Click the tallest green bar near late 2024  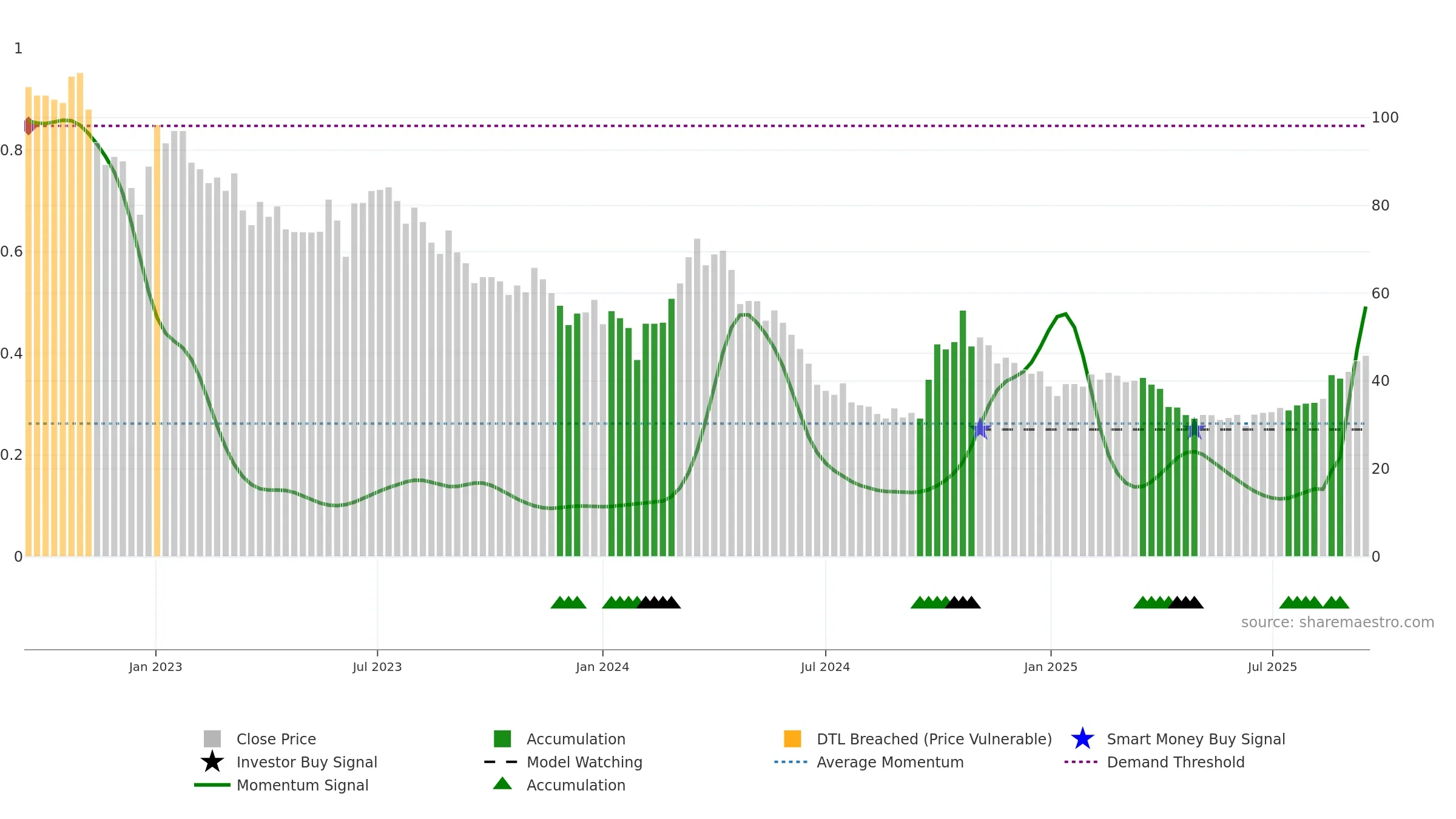963,433
